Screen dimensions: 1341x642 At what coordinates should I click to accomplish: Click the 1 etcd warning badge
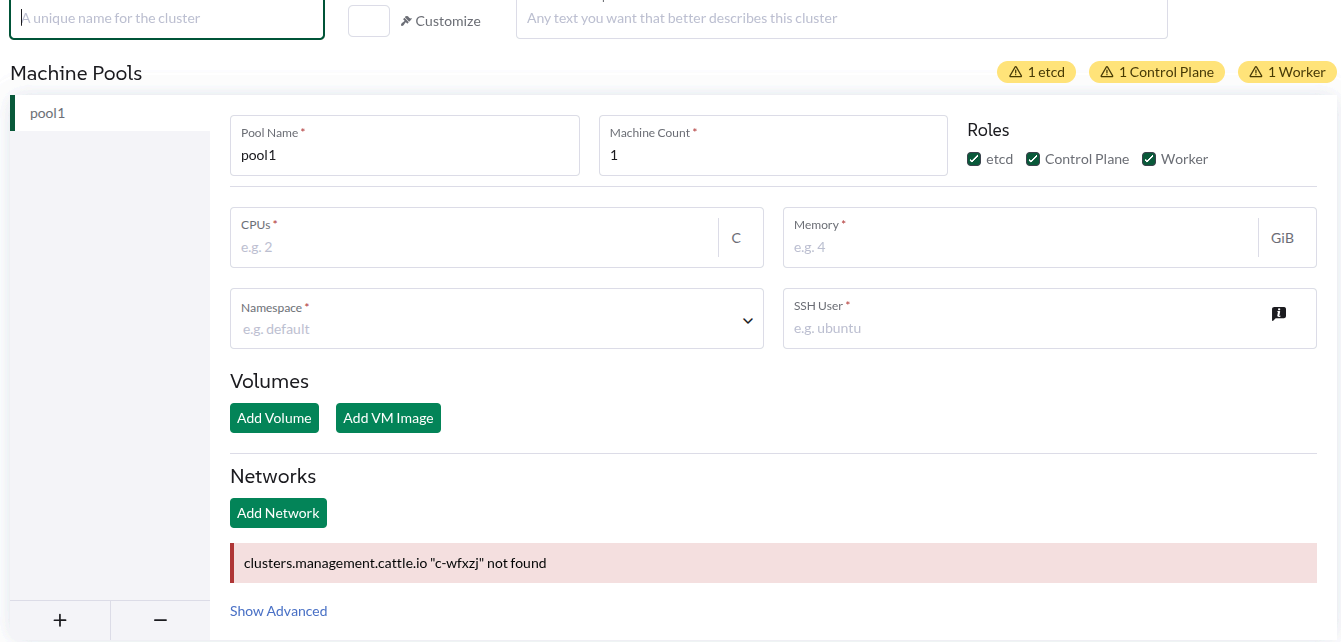pyautogui.click(x=1036, y=72)
